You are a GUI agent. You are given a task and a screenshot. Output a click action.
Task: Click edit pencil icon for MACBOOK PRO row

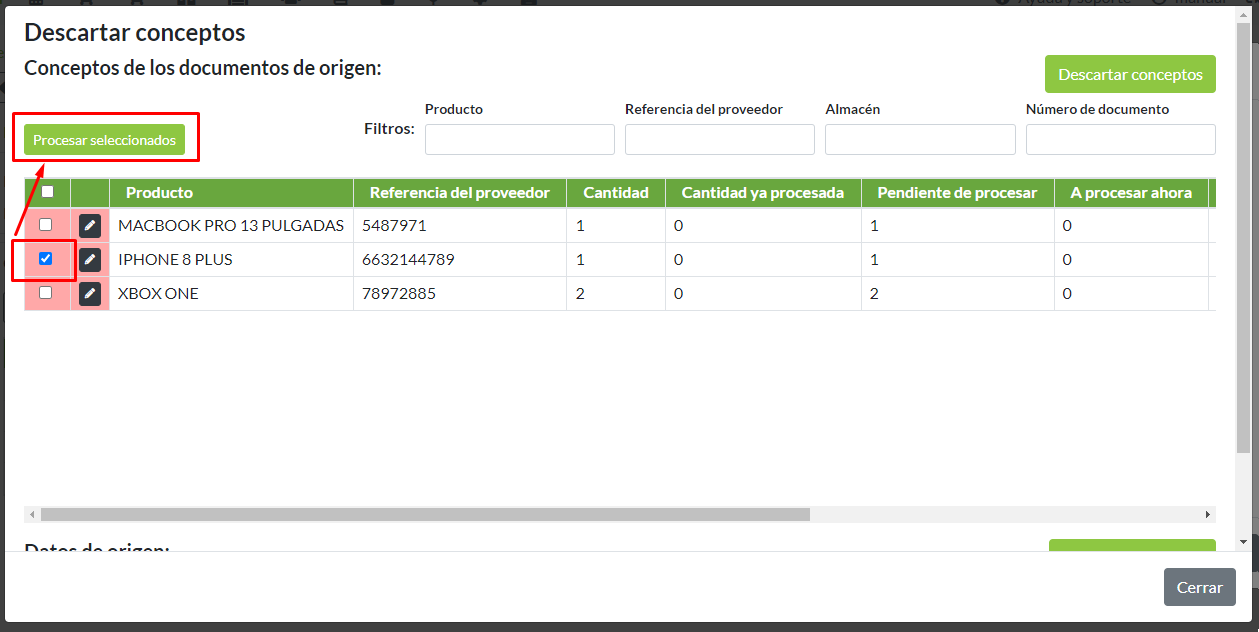tap(90, 226)
